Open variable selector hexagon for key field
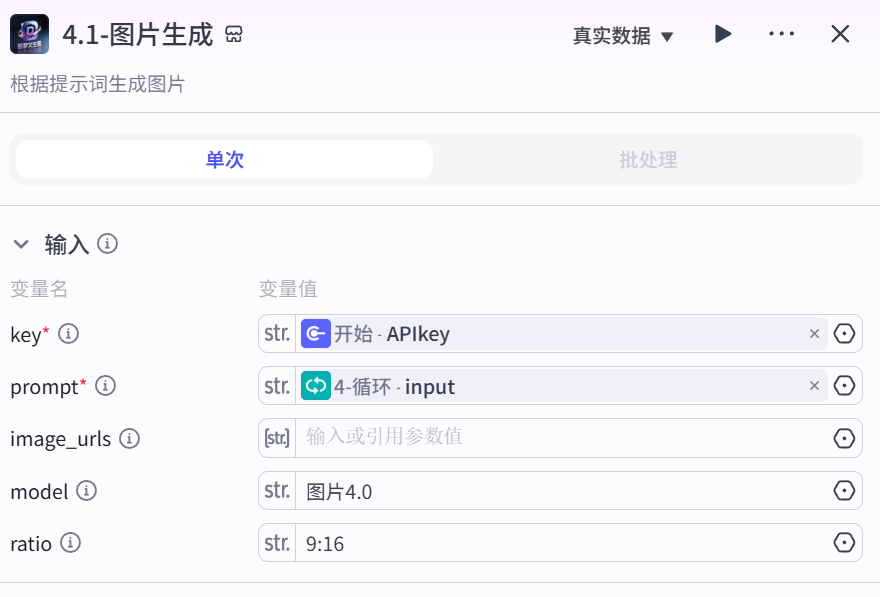 point(844,334)
